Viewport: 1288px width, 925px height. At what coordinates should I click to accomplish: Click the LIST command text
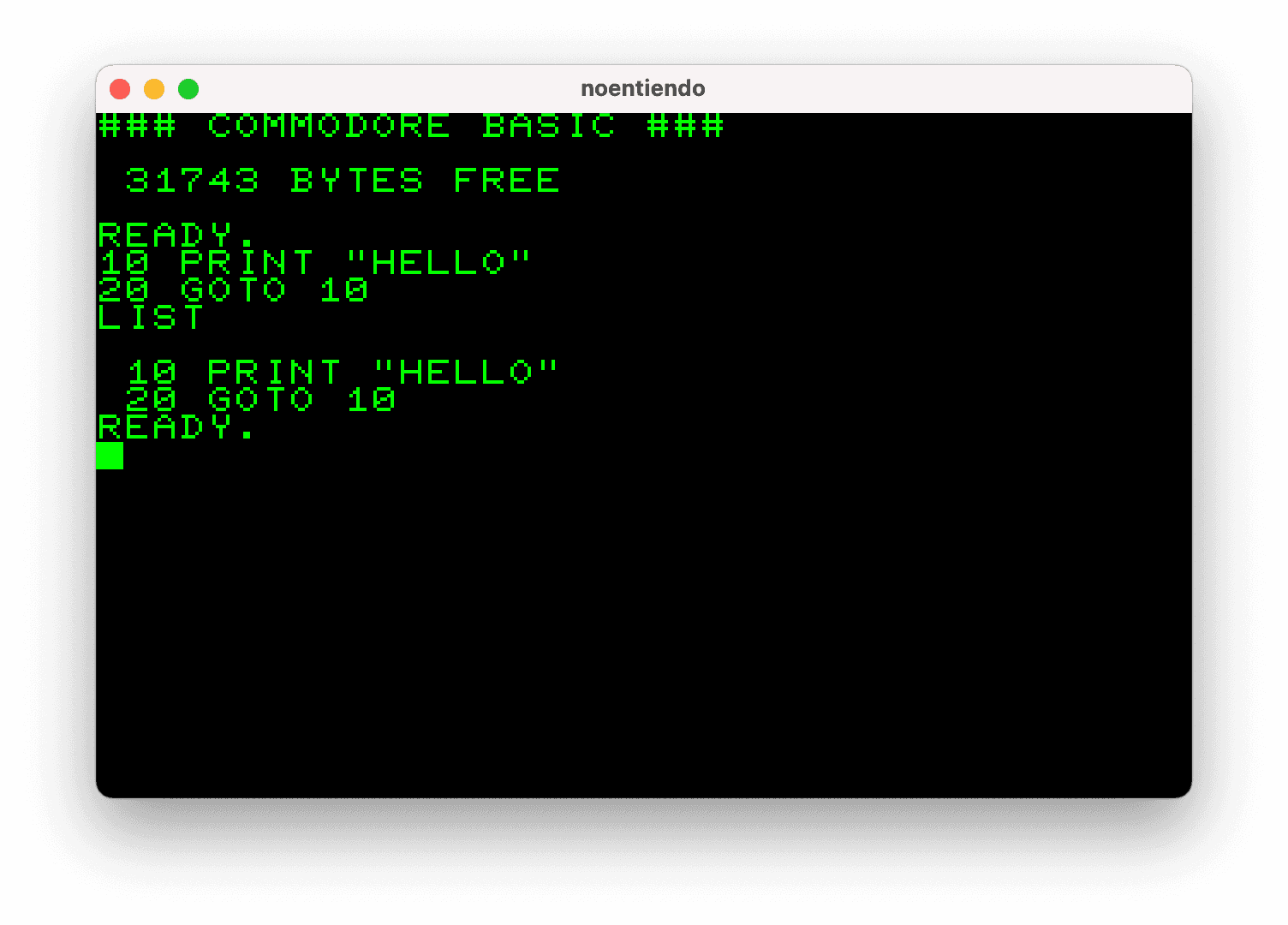pos(151,318)
